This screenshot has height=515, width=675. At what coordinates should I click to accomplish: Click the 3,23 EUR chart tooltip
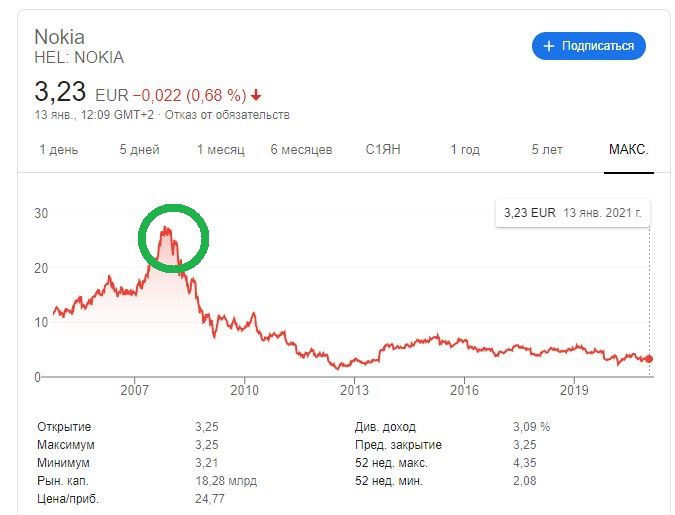point(572,214)
